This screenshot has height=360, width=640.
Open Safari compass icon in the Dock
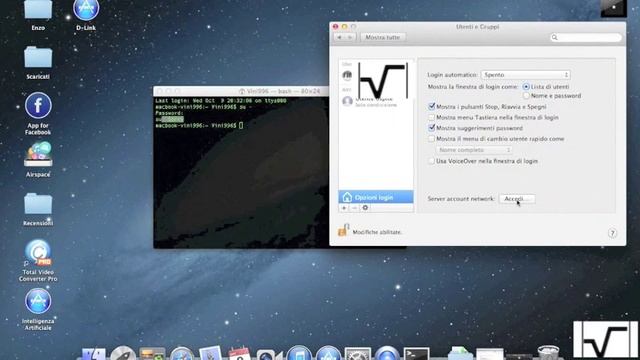click(x=182, y=354)
